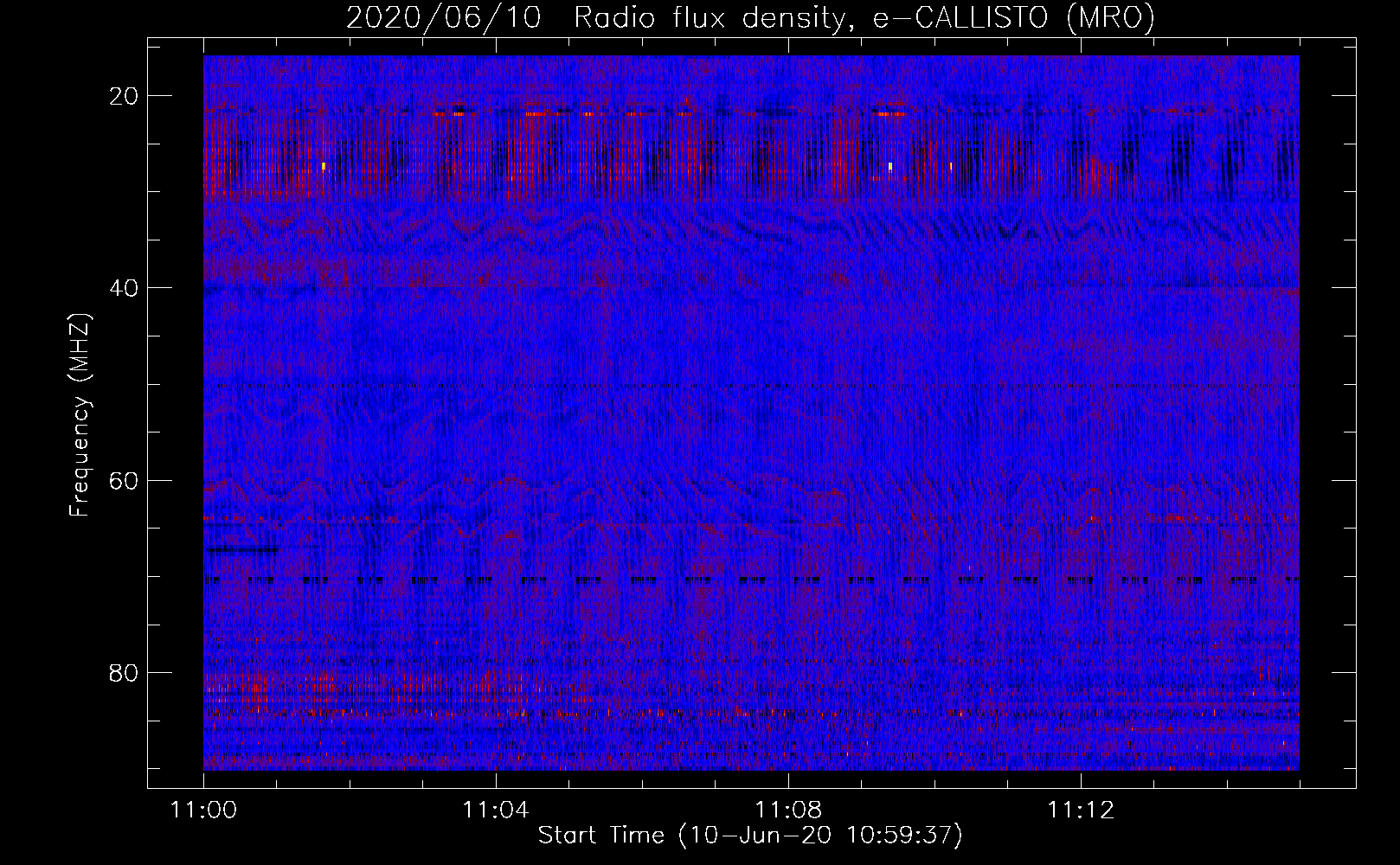
Task: Click the 11:04 time tick label
Action: click(x=496, y=811)
